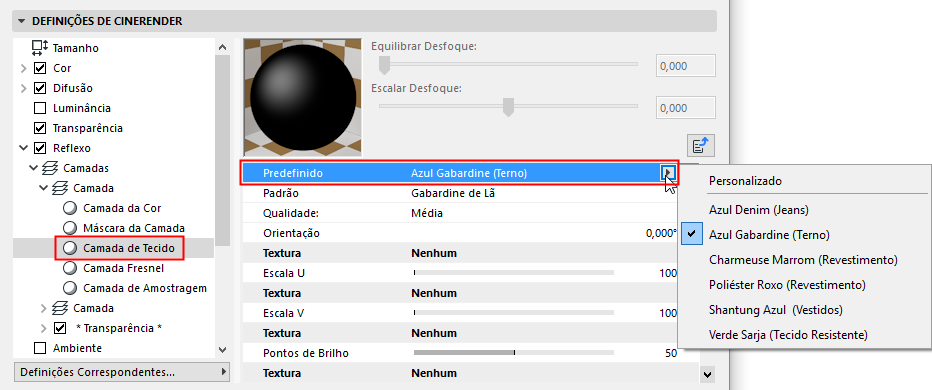Click the sphere icon beside Camada de Tecido
Viewport: 932px width, 390px height.
(71, 248)
